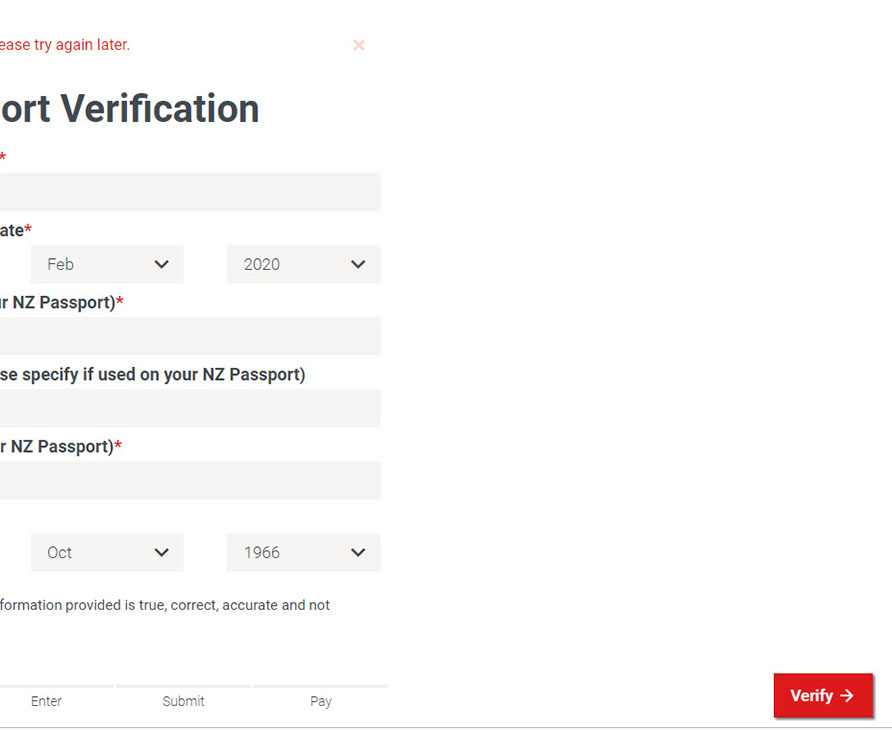Viewport: 892px width, 731px height.
Task: Expand the 1966 year dropdown
Action: point(303,552)
